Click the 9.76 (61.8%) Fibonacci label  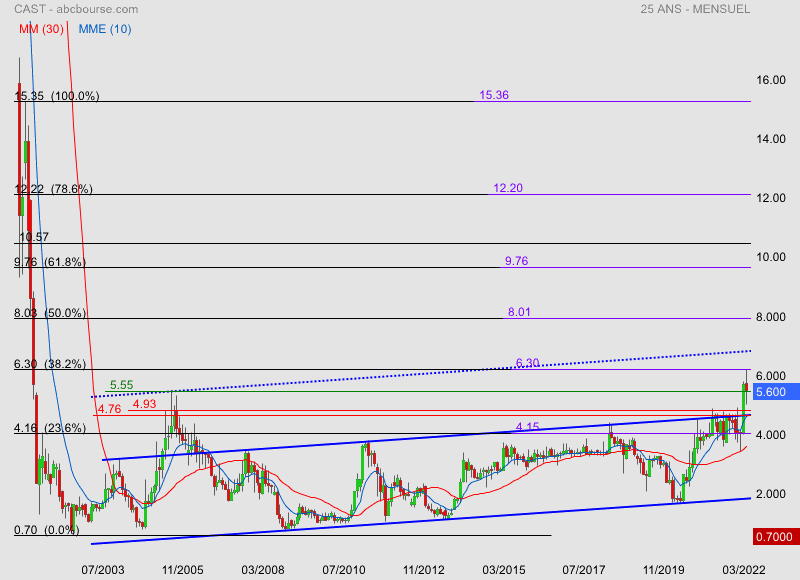pyautogui.click(x=49, y=263)
